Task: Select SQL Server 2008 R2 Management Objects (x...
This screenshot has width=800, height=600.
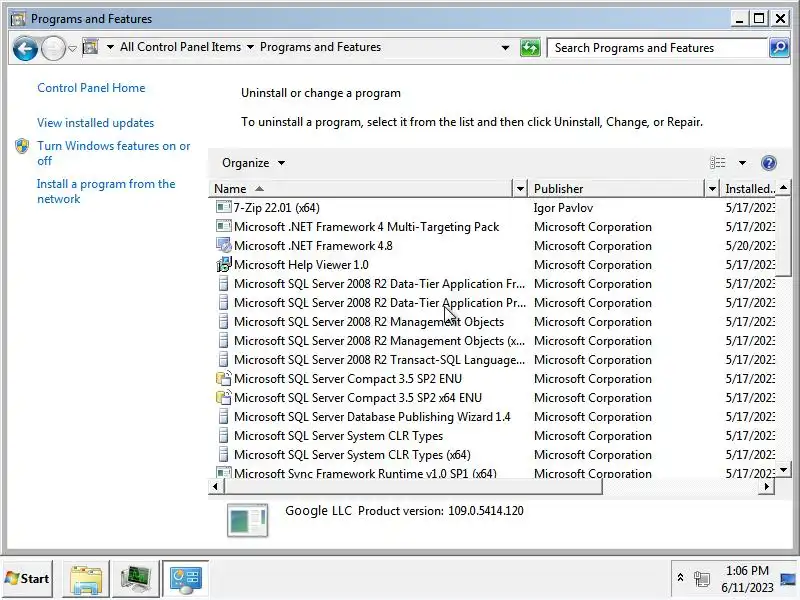Action: point(379,341)
